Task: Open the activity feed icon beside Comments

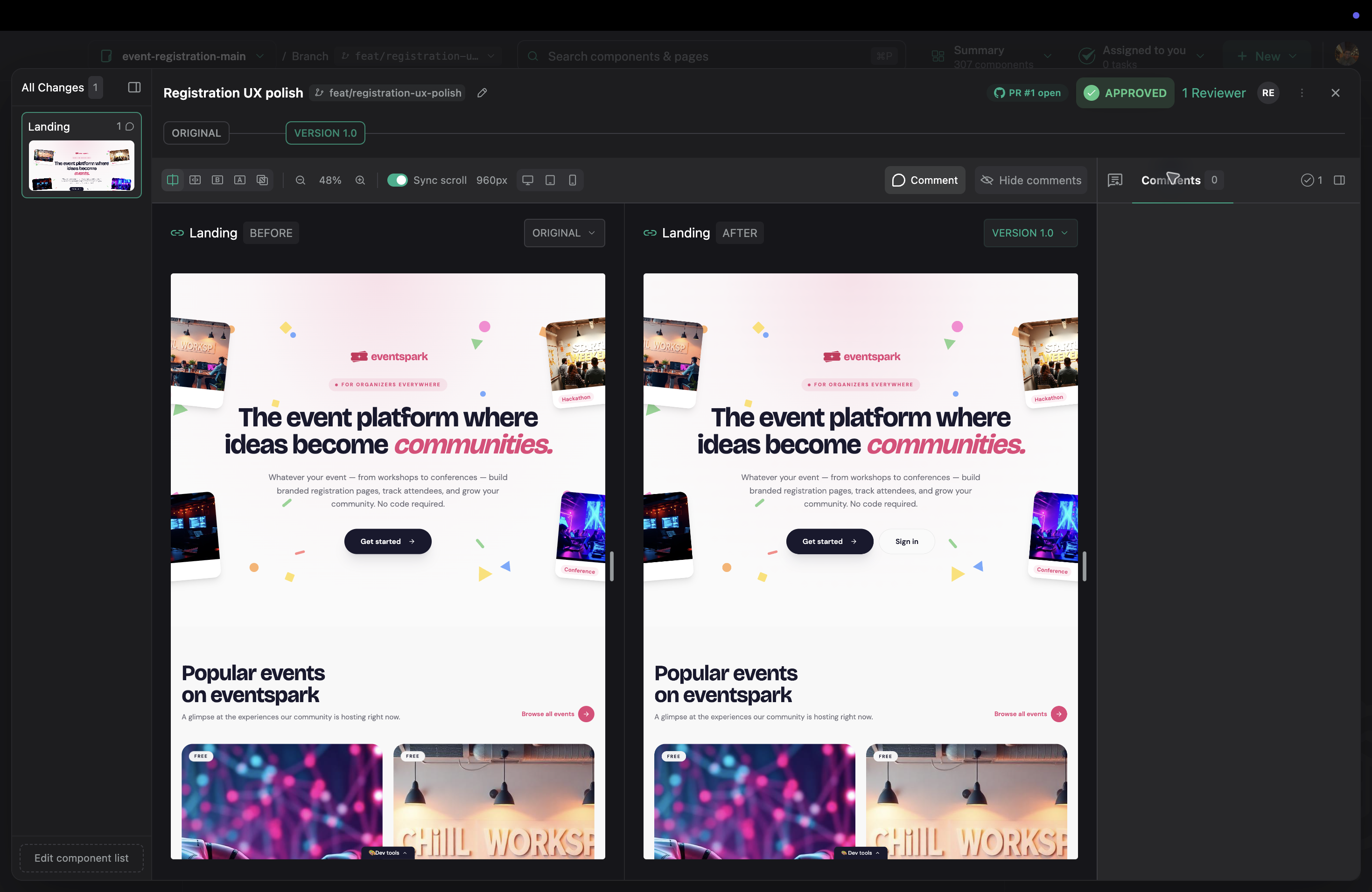Action: click(1115, 181)
